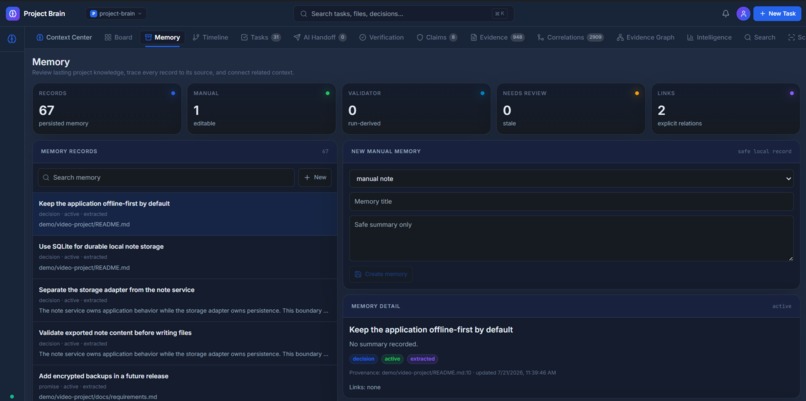Click the Search tab magnifier icon
Screen dimensions: 806x401
tap(748, 38)
